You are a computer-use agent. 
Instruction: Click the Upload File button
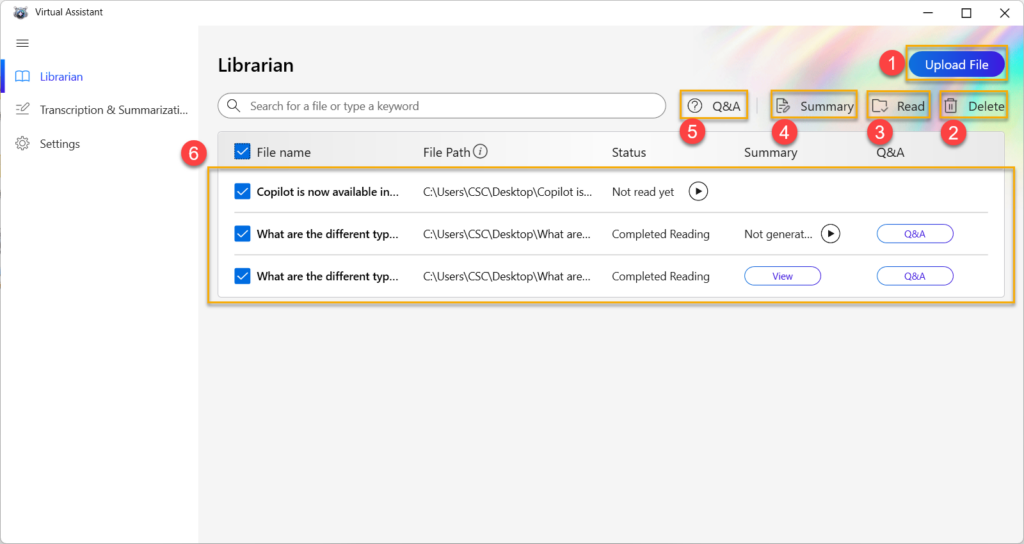(956, 65)
